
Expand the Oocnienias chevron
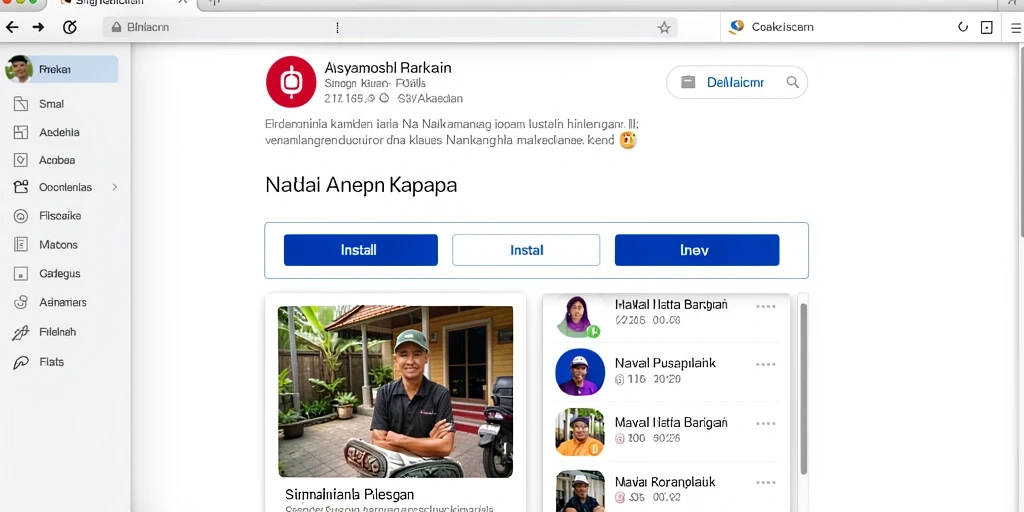tap(114, 187)
